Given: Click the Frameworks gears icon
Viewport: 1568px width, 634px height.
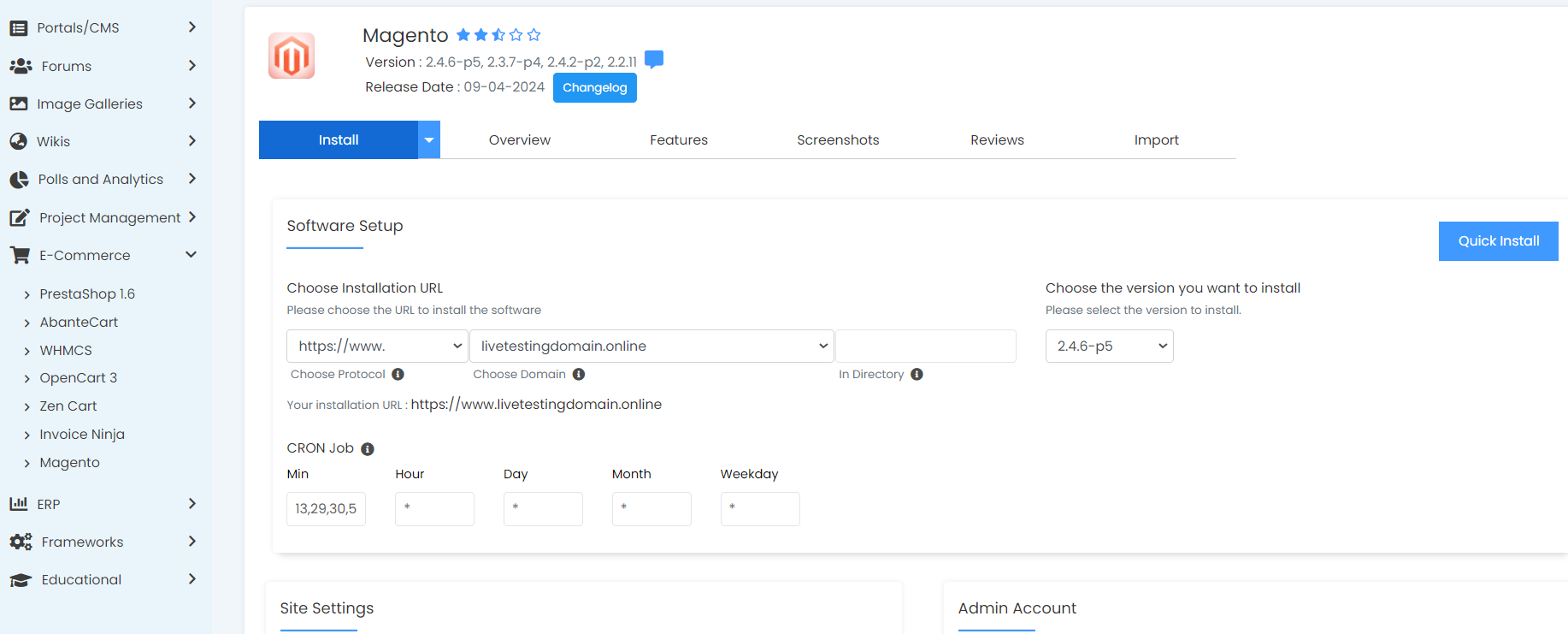Looking at the screenshot, I should click(x=21, y=542).
